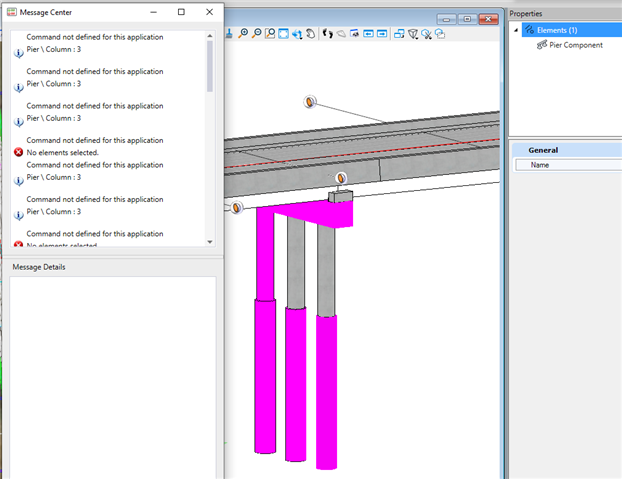The width and height of the screenshot is (622, 479).
Task: Minimize the Message Center window
Action: pos(154,12)
